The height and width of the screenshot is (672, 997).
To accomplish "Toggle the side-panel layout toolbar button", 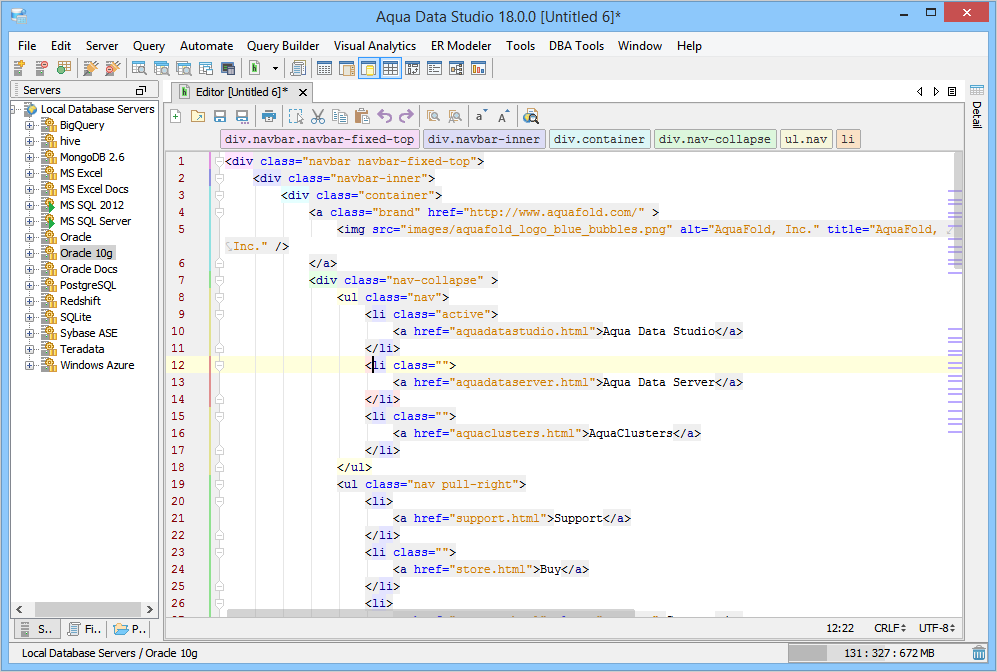I will [347, 68].
